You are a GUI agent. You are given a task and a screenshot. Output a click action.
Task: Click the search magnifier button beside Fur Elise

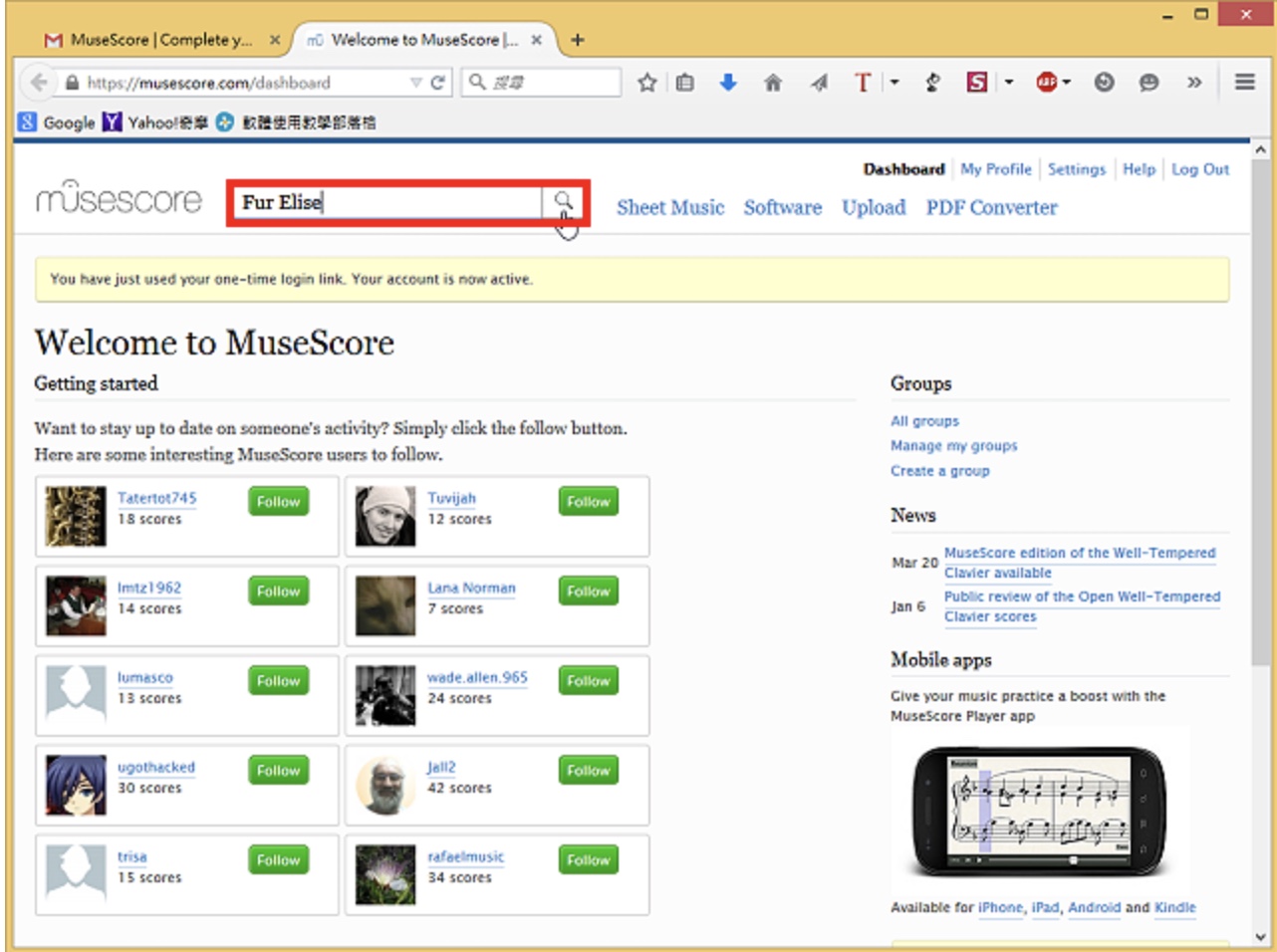pos(564,202)
